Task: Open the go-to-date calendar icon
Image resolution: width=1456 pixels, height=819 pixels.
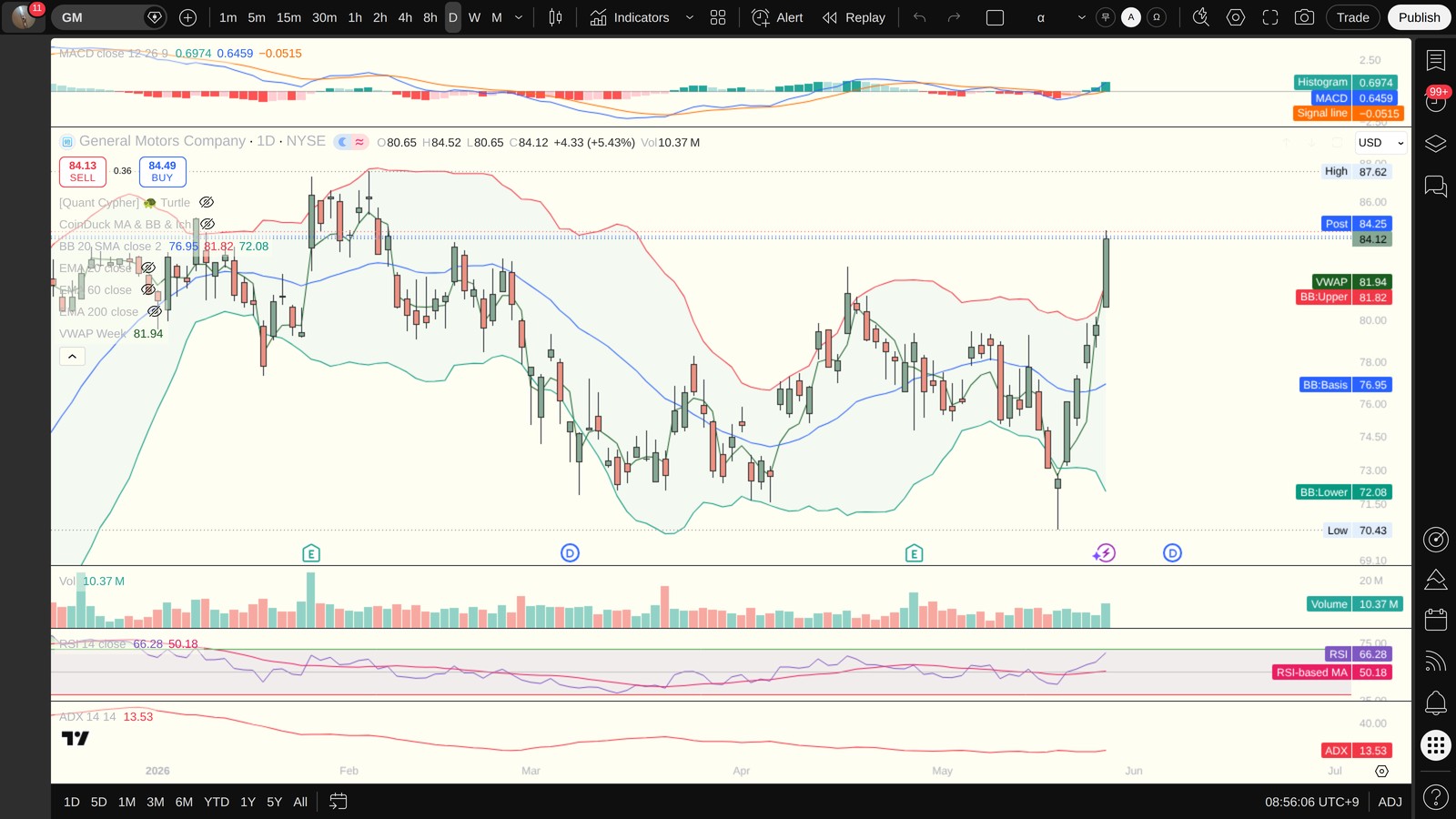Action: [338, 802]
